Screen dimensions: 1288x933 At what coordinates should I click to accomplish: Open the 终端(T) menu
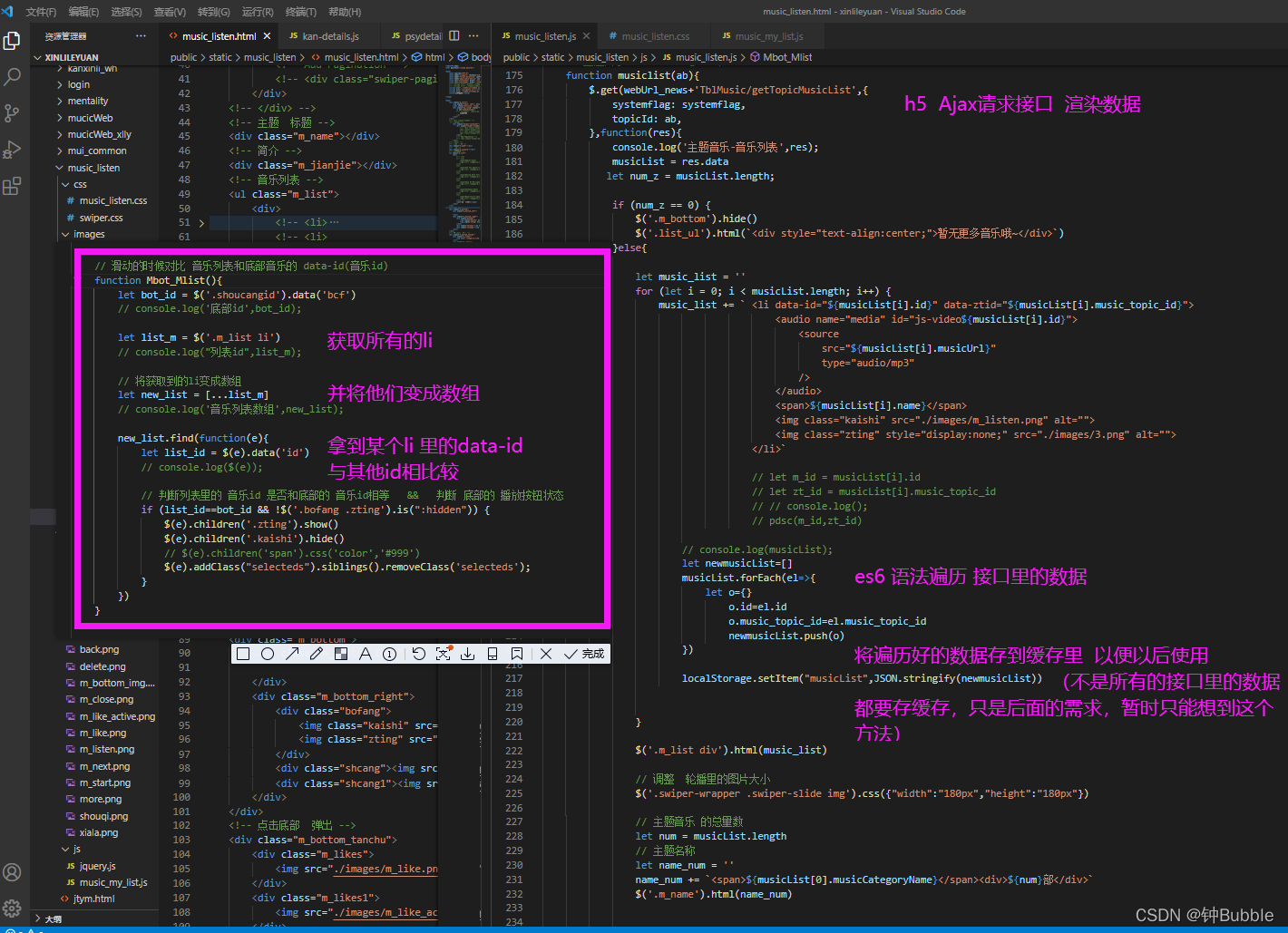click(301, 12)
